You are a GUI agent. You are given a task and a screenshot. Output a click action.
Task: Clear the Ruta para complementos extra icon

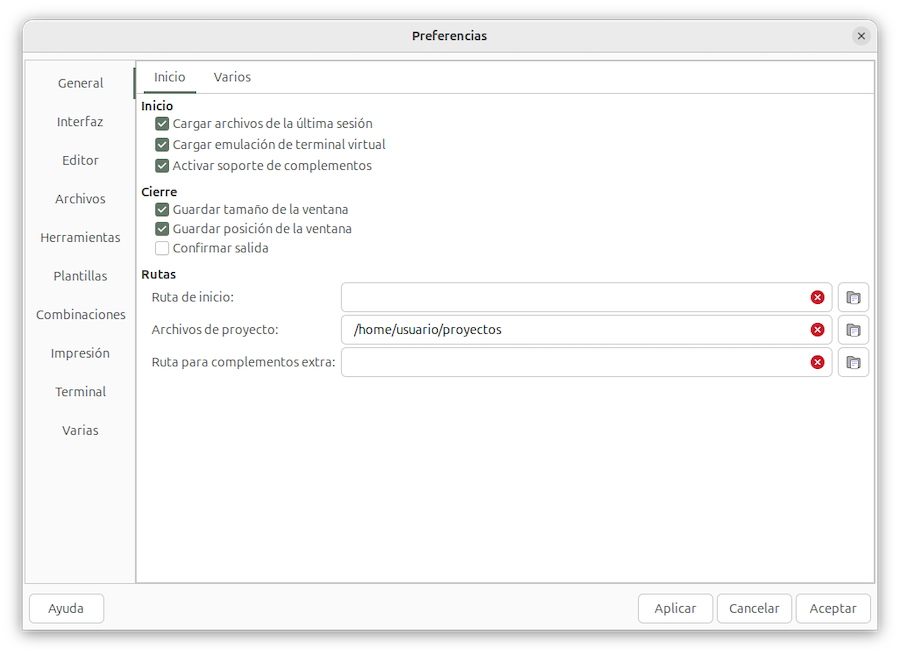pos(817,362)
